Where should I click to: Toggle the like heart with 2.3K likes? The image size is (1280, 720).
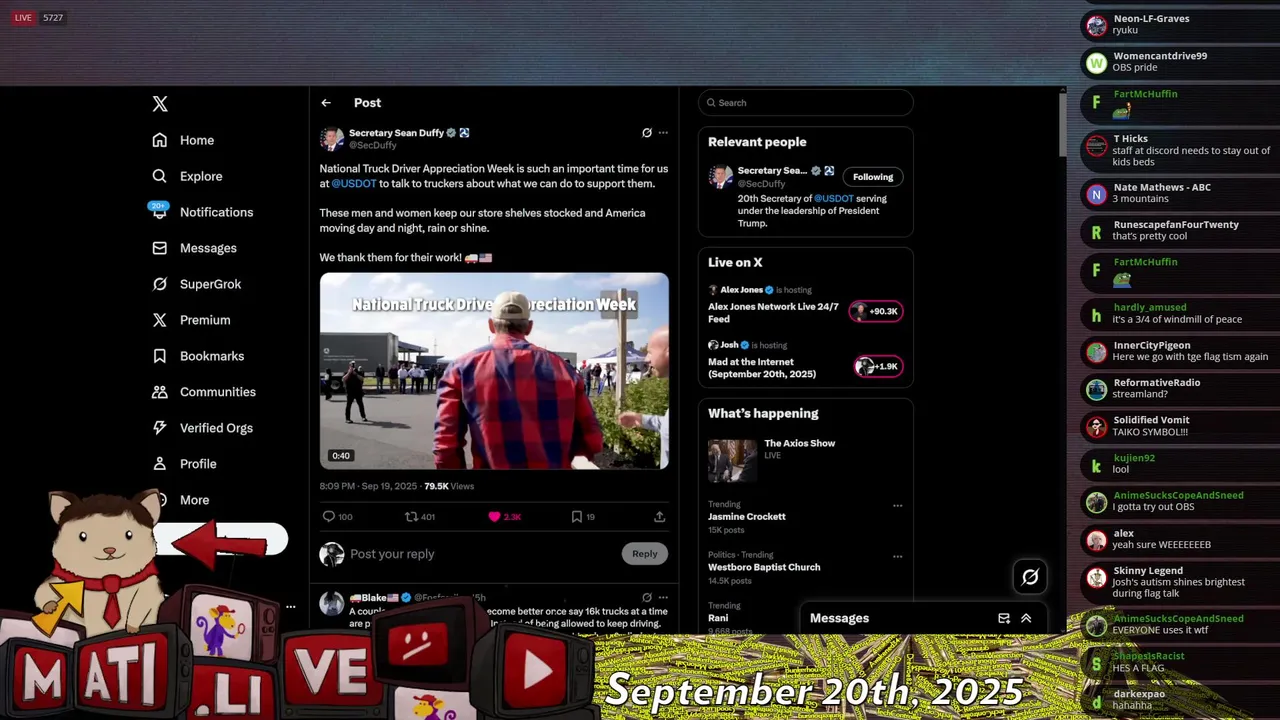(494, 517)
